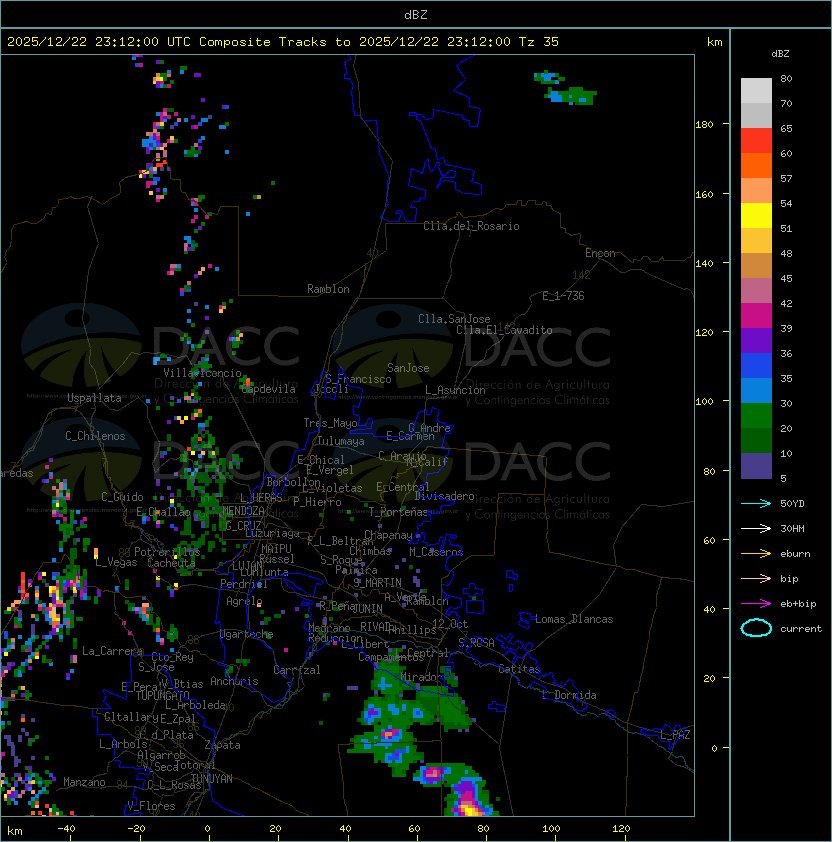Click the 'TUPUNGATO' place label
The height and width of the screenshot is (842, 832).
click(162, 695)
